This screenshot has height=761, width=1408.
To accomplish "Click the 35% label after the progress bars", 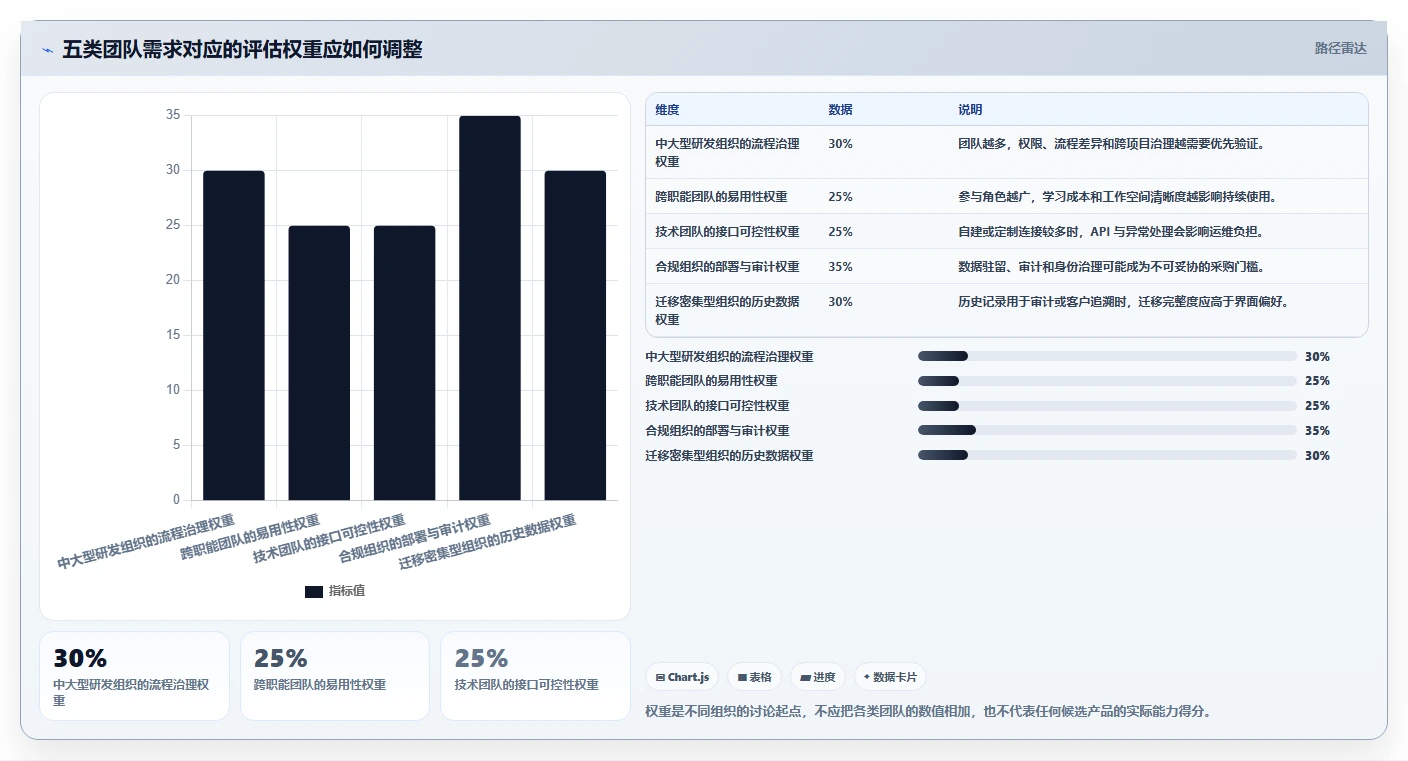I will pos(1317,431).
